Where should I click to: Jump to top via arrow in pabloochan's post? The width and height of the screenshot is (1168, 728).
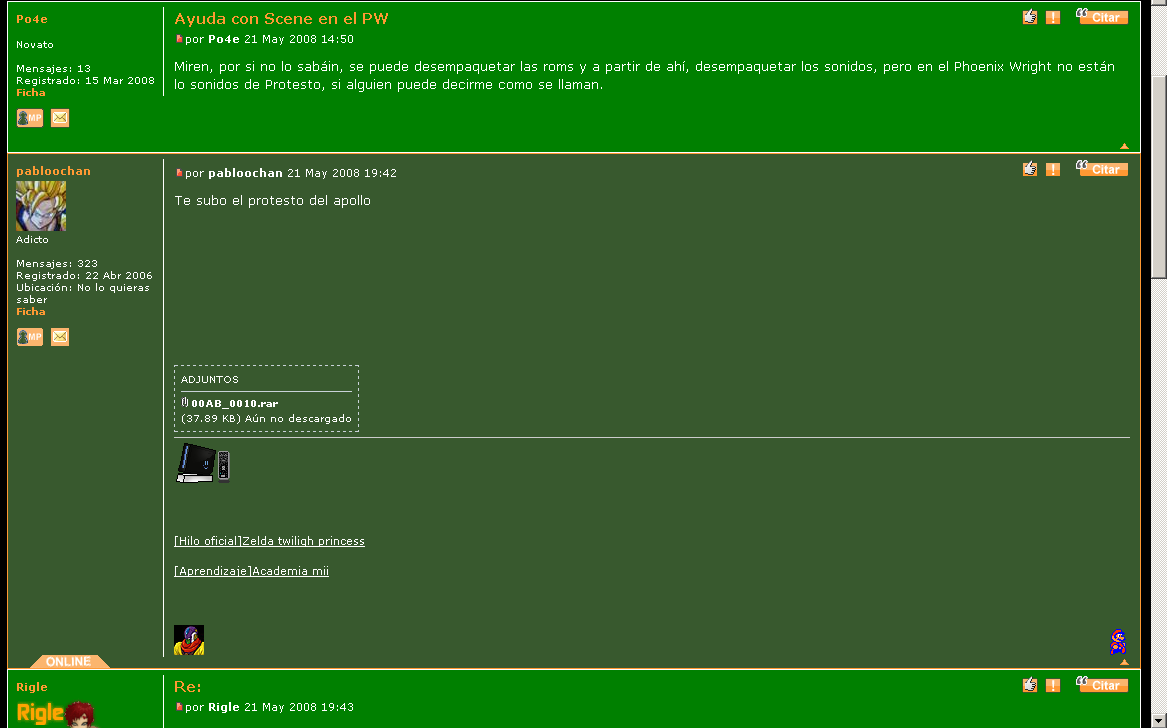pyautogui.click(x=1124, y=662)
